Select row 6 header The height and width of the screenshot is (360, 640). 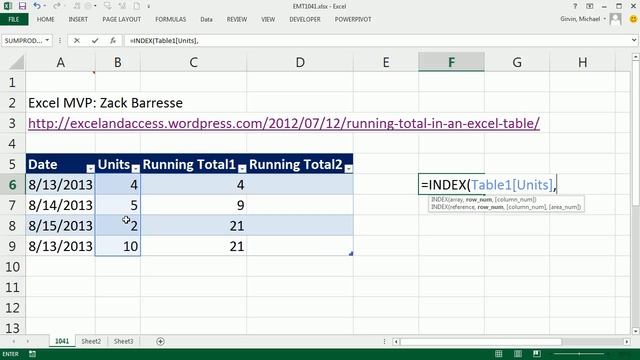pos(13,185)
